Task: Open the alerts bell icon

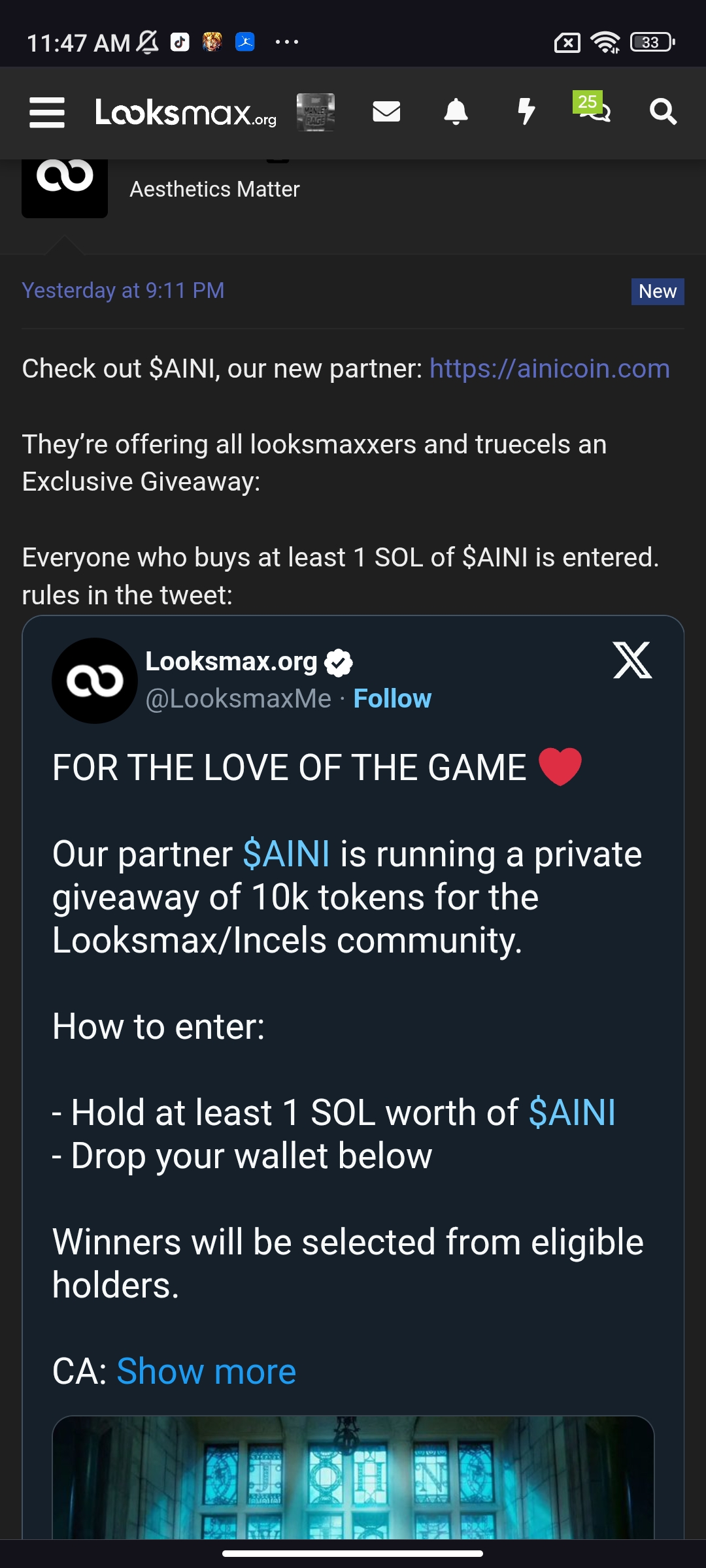Action: click(456, 112)
